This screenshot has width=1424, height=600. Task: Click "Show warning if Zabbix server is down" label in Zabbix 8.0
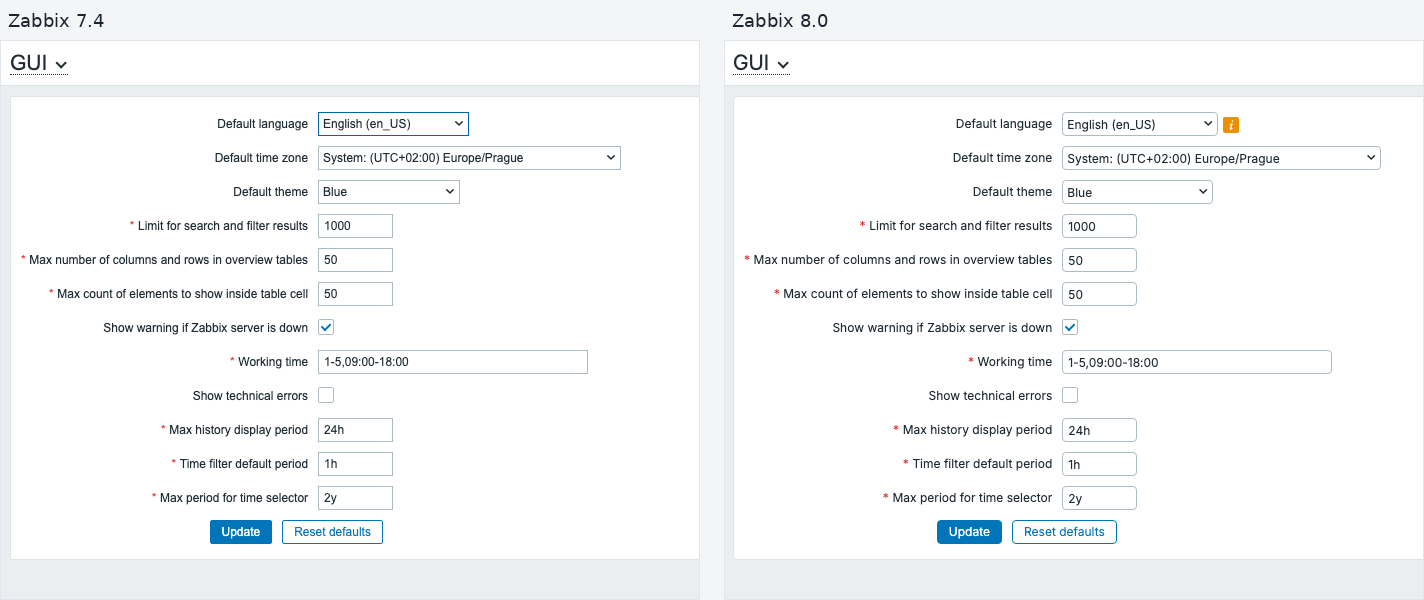[x=943, y=328]
